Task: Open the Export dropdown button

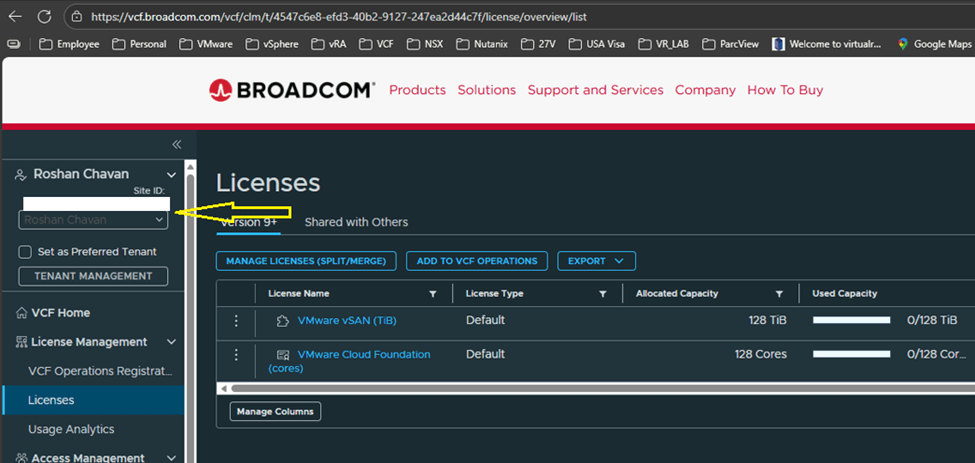Action: coord(596,261)
